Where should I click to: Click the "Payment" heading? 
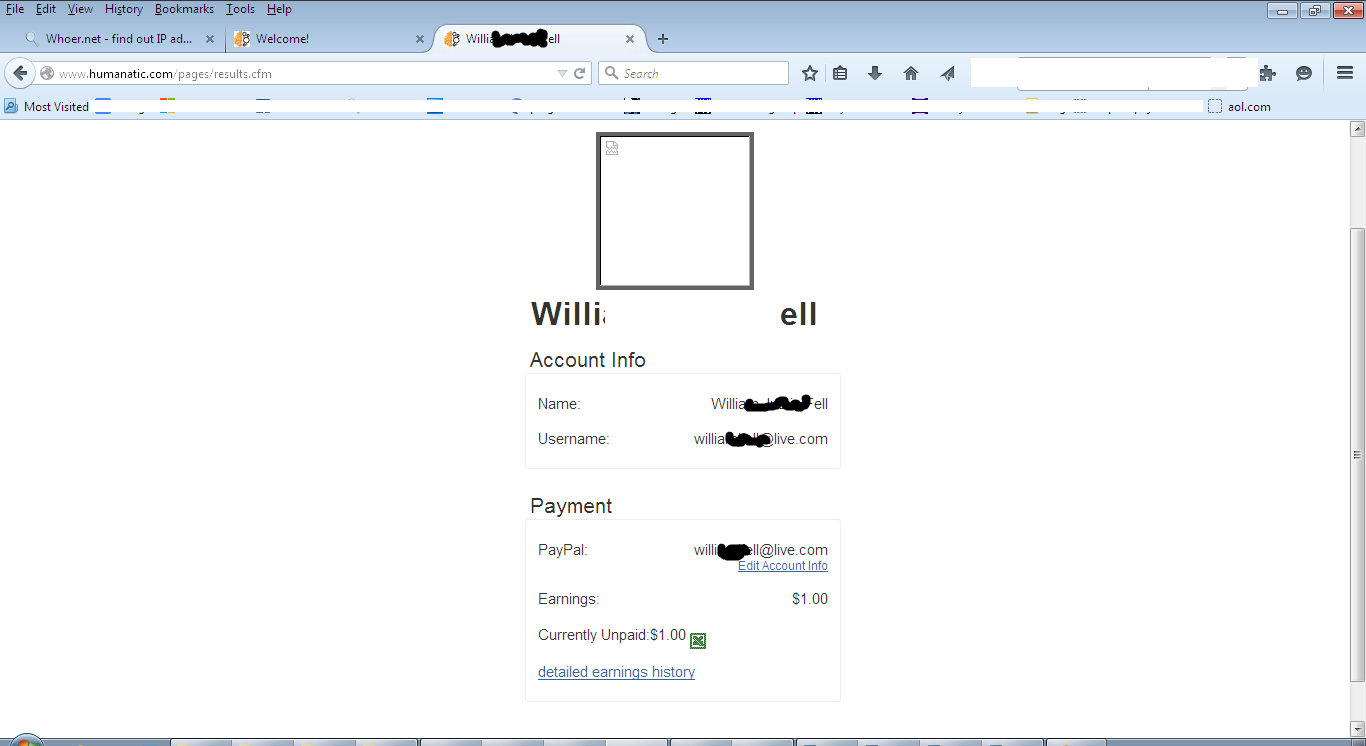pos(571,506)
